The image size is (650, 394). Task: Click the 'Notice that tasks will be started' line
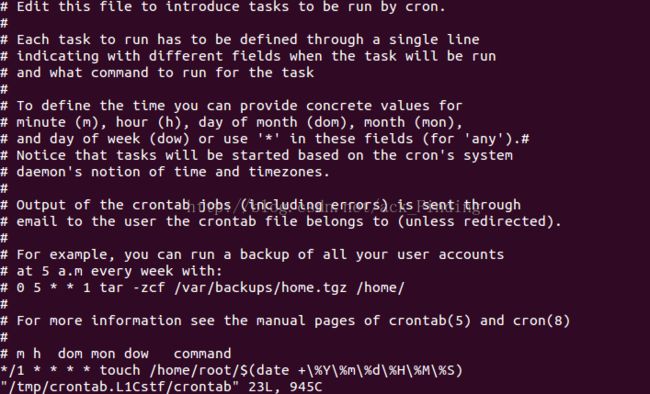tap(256, 155)
